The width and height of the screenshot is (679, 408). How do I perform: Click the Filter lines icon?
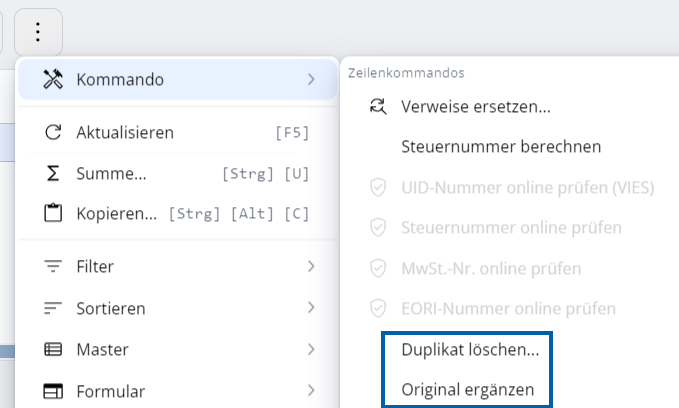(x=53, y=267)
